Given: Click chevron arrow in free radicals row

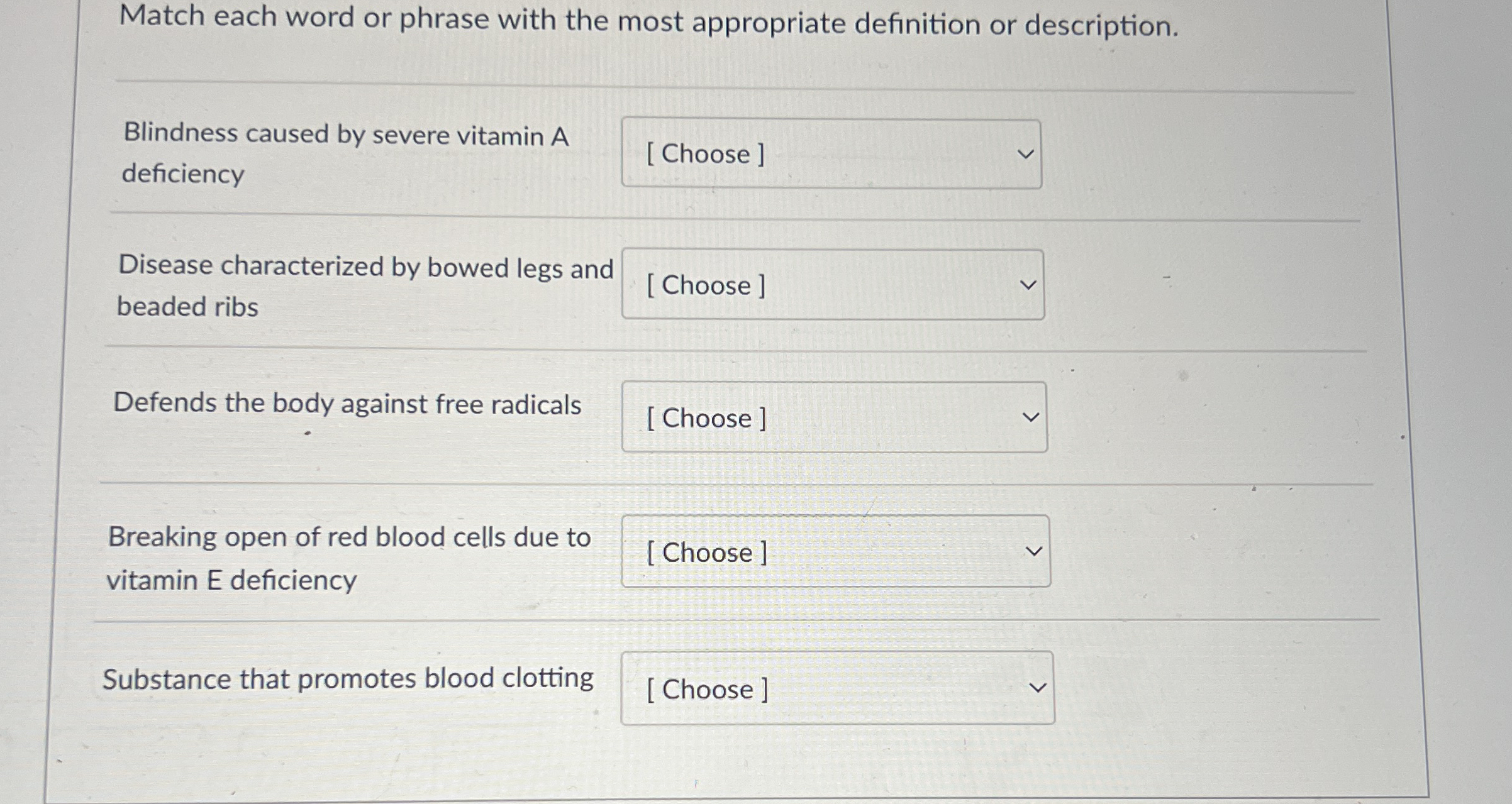Looking at the screenshot, I should (1030, 417).
